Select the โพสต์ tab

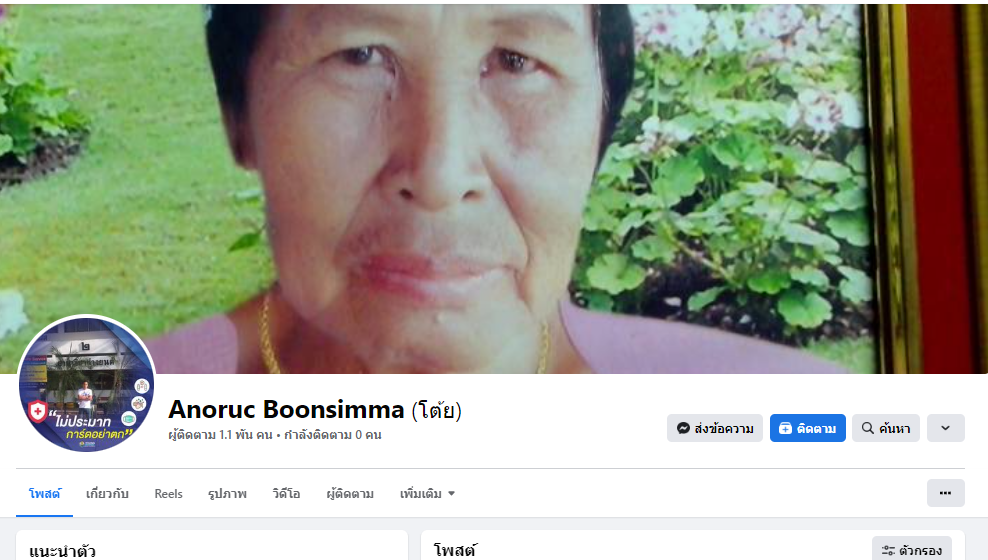[x=45, y=494]
